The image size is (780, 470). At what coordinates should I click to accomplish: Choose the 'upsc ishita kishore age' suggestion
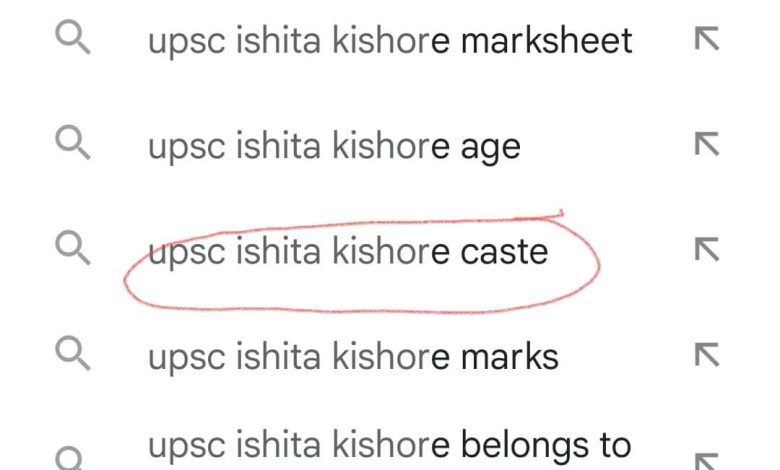[x=334, y=147]
